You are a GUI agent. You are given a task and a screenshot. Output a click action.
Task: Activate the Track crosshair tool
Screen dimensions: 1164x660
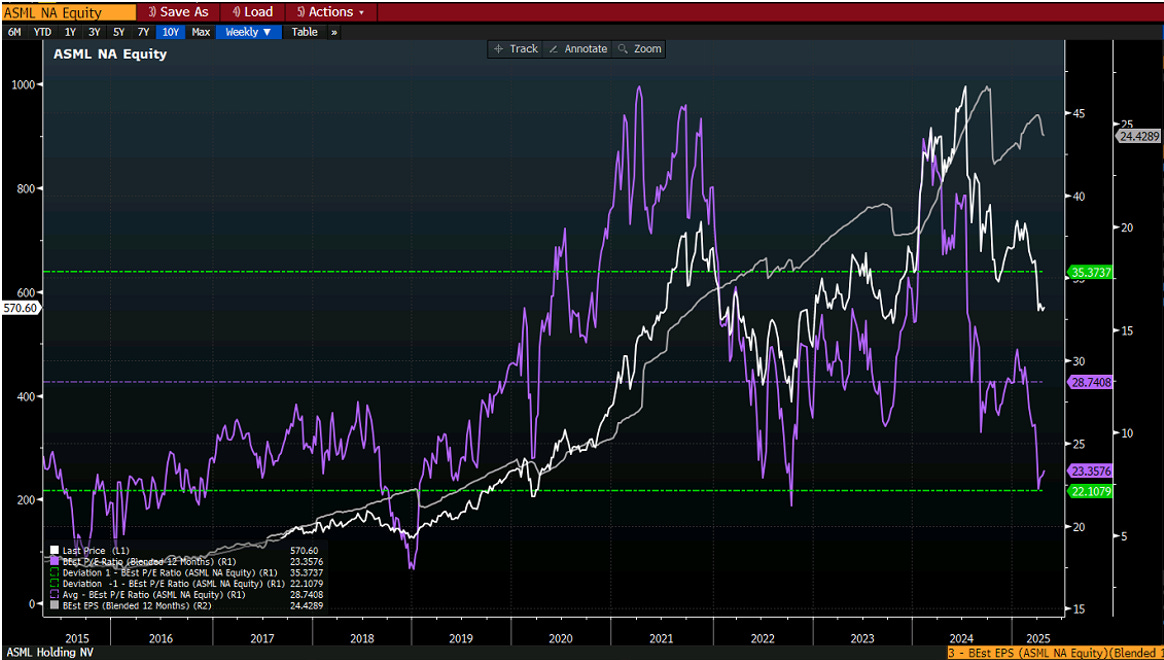click(515, 48)
